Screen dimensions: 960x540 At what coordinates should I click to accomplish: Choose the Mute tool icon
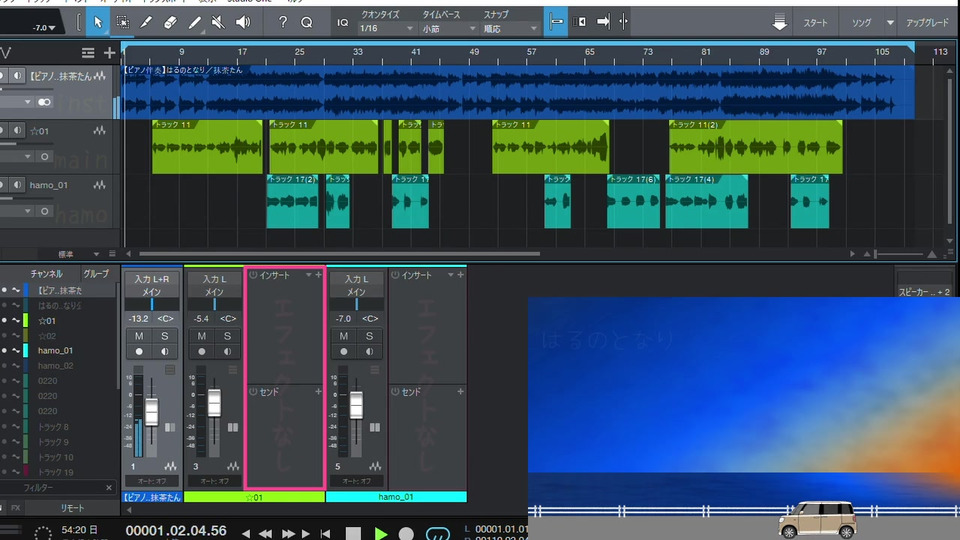coord(217,21)
